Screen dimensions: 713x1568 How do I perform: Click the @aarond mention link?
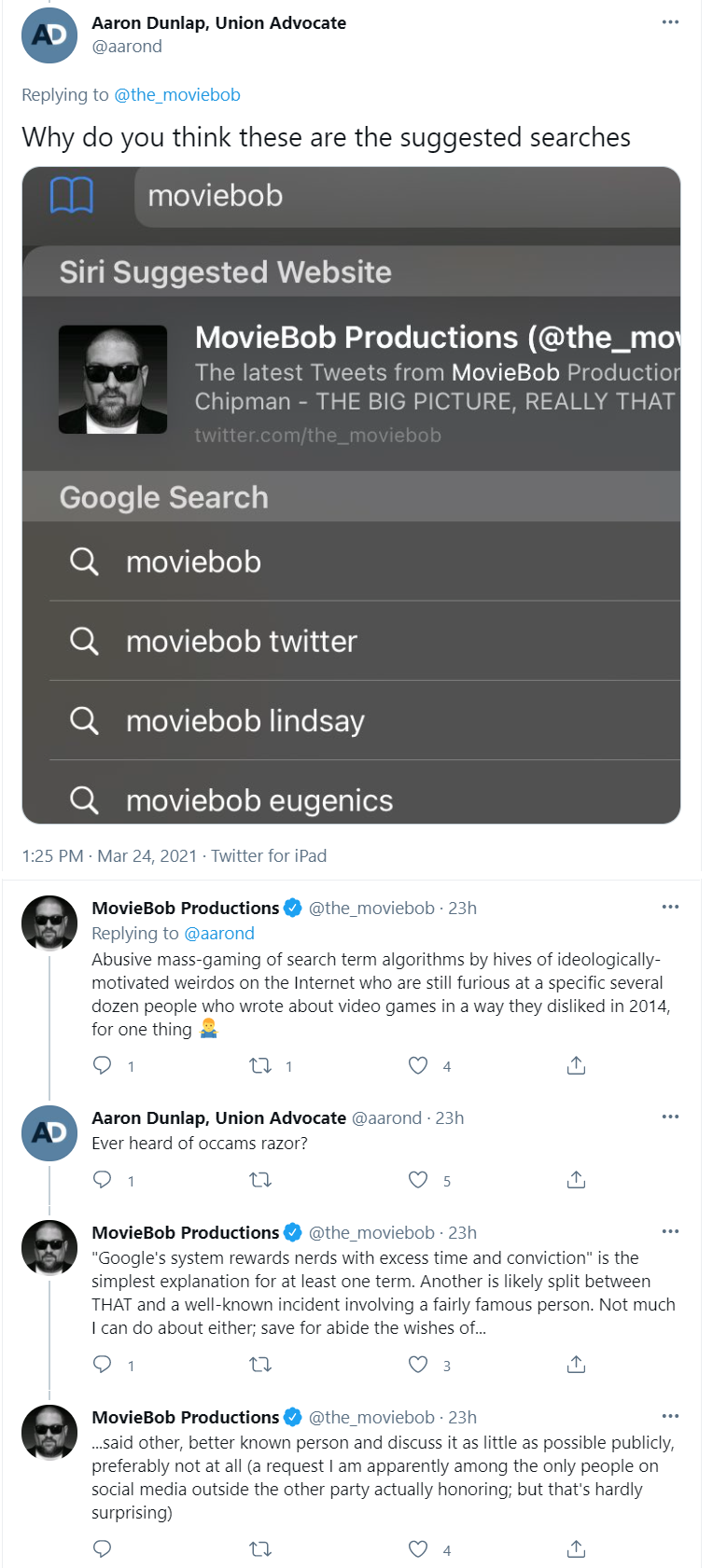pos(219,934)
